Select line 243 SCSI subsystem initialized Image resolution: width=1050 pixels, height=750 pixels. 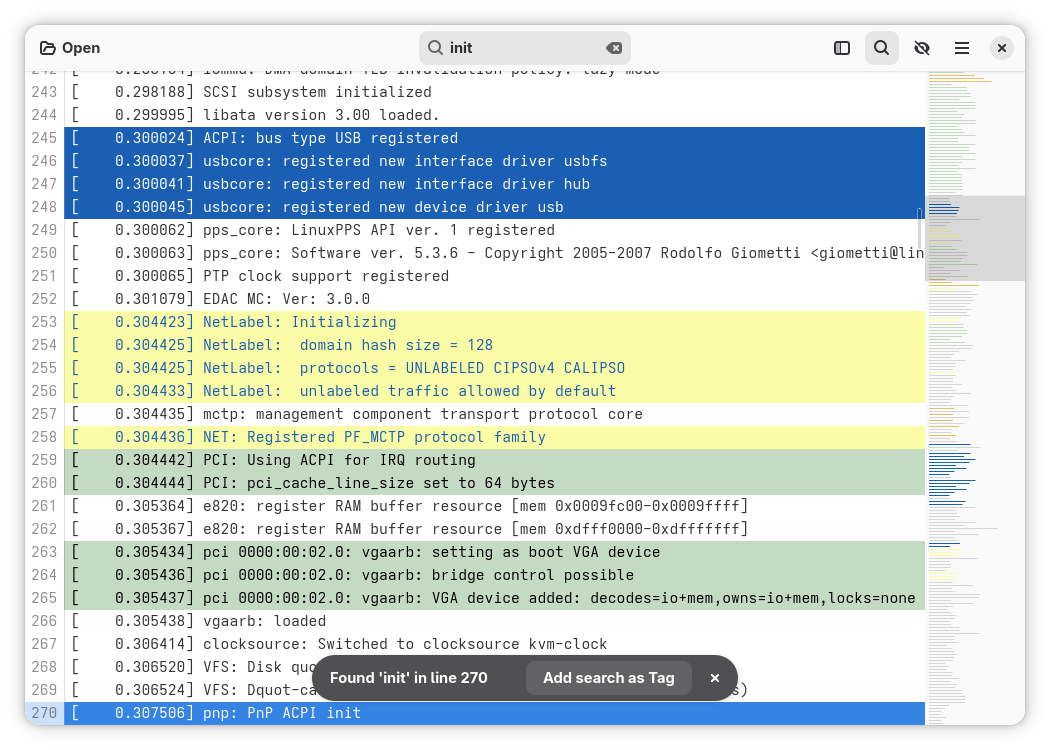[494, 92]
